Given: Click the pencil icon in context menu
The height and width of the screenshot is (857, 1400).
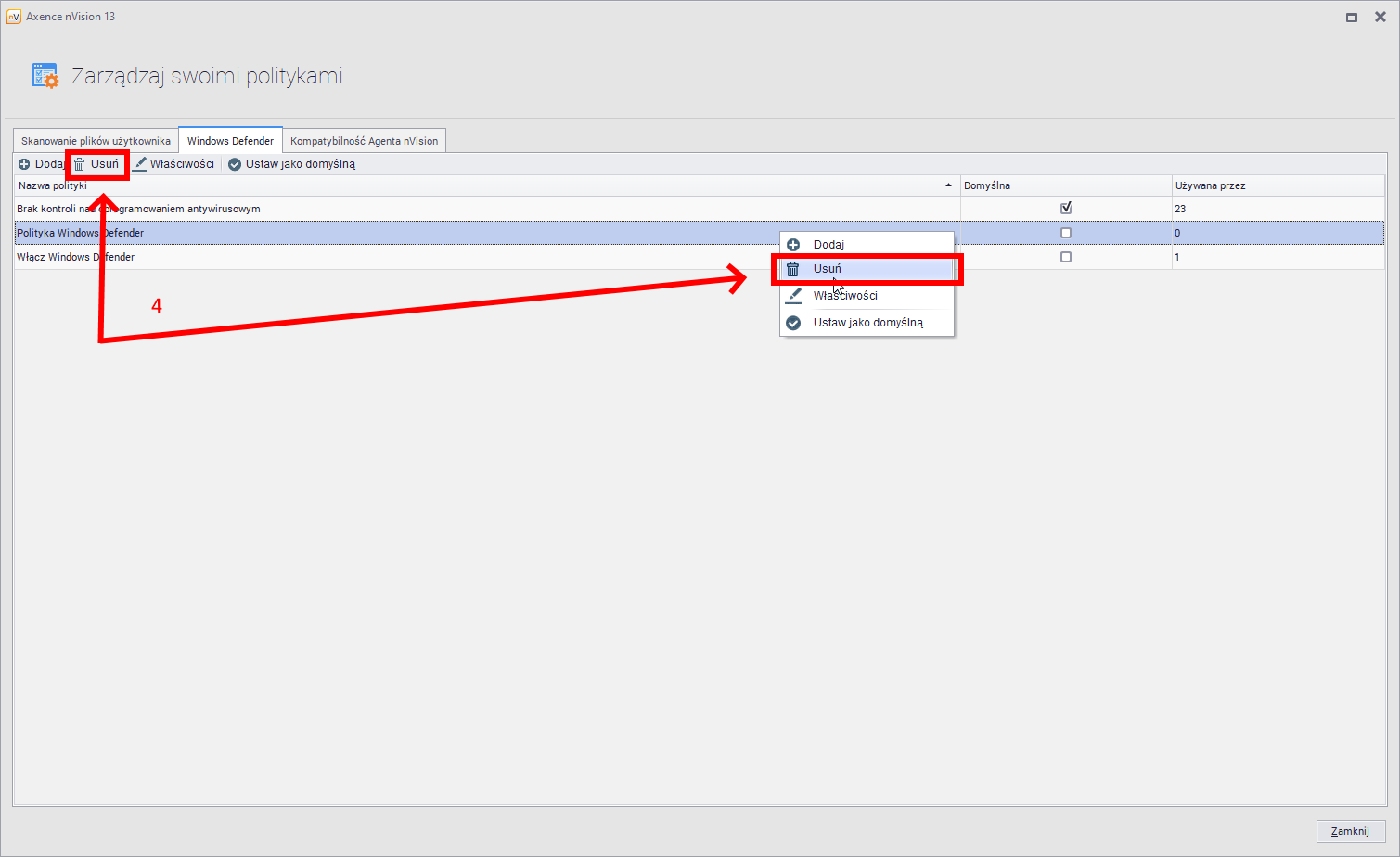Looking at the screenshot, I should (793, 296).
